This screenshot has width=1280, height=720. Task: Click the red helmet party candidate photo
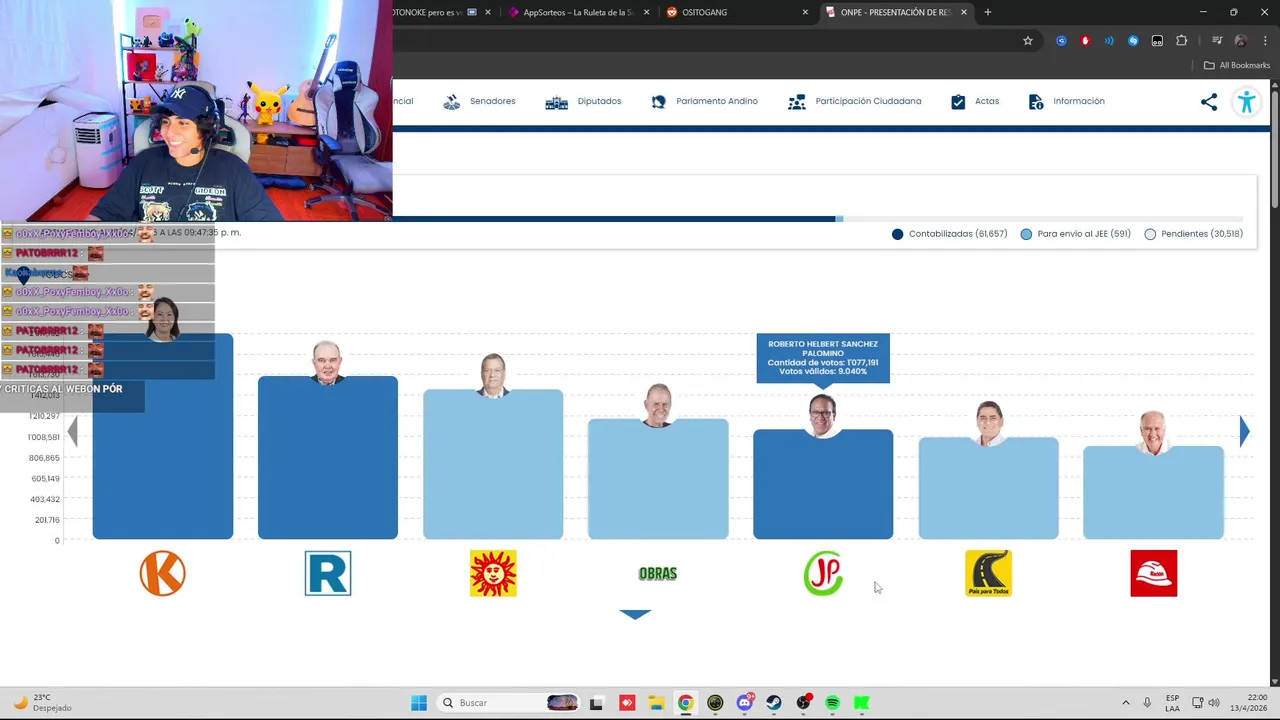(x=1153, y=432)
